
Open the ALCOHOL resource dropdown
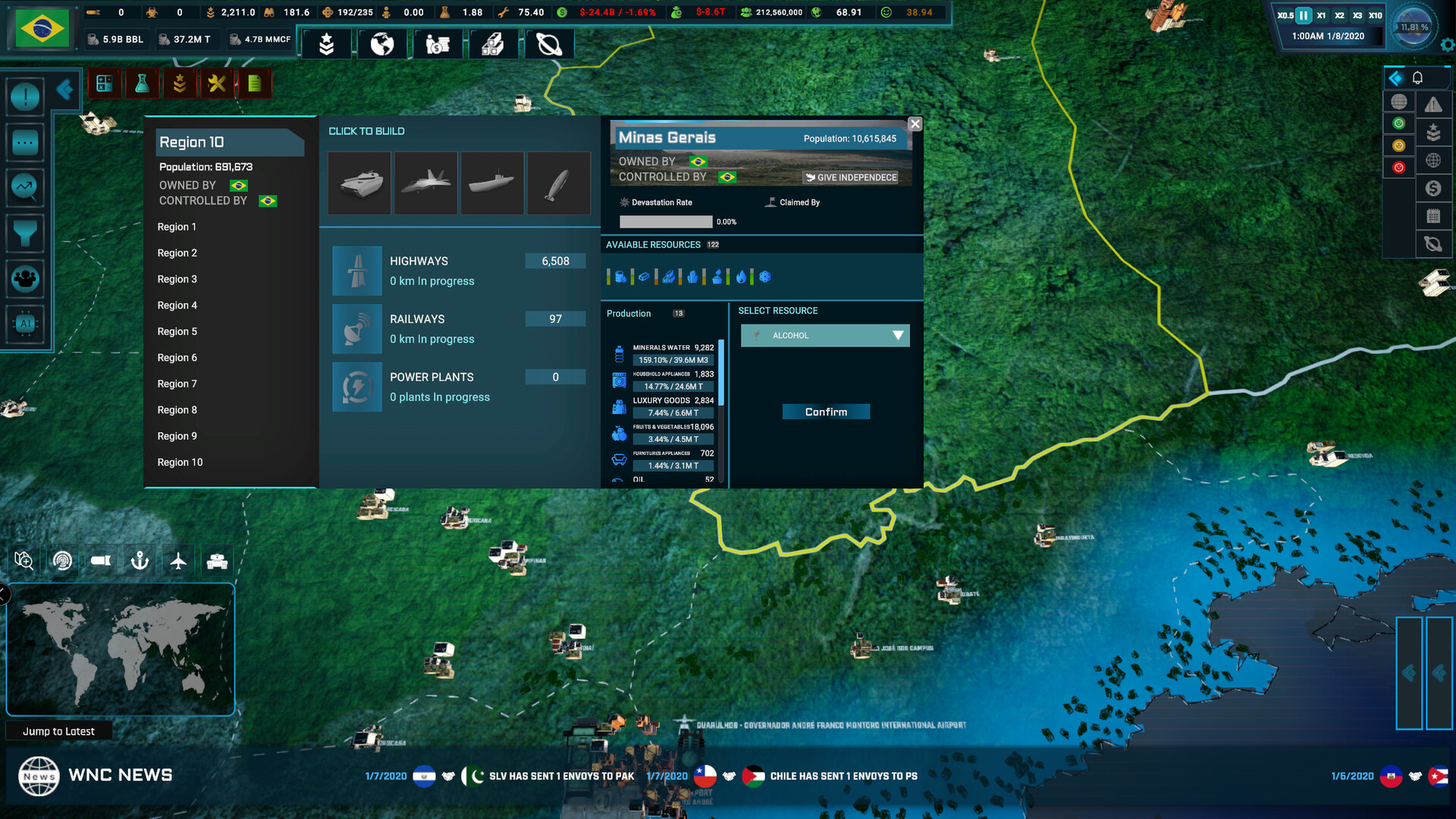click(x=825, y=335)
